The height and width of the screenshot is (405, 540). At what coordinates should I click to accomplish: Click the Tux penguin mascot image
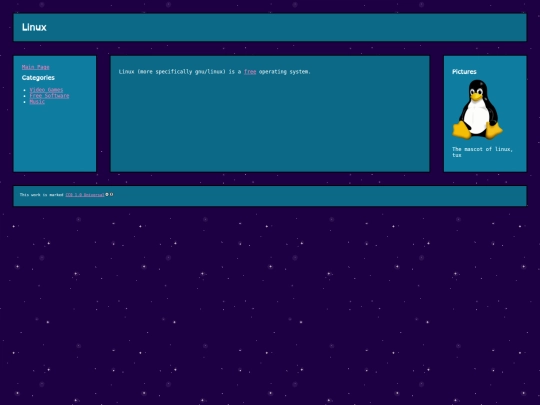pyautogui.click(x=477, y=110)
